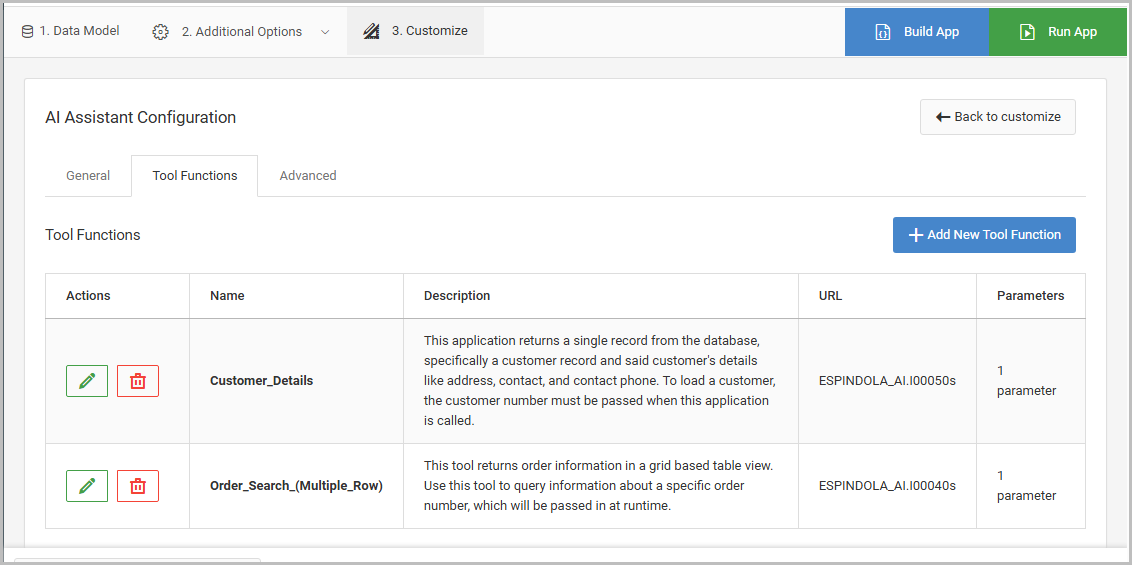Go to step 1. Data Model
The image size is (1132, 565).
pyautogui.click(x=79, y=31)
